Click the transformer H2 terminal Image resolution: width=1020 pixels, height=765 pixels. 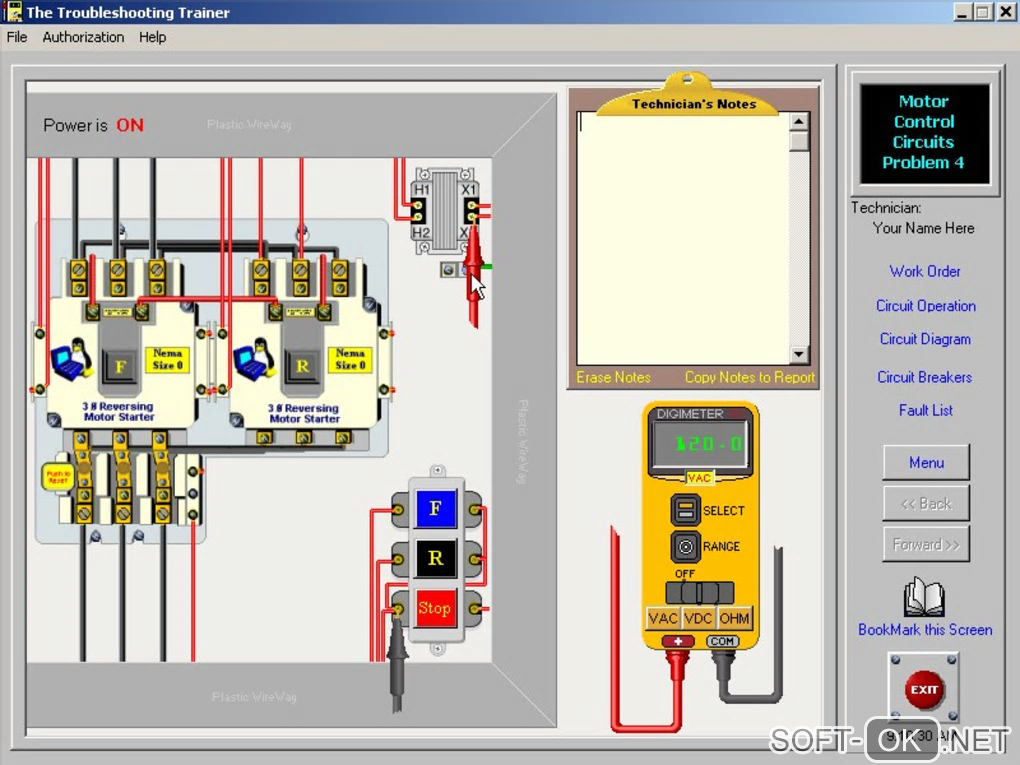[x=418, y=217]
